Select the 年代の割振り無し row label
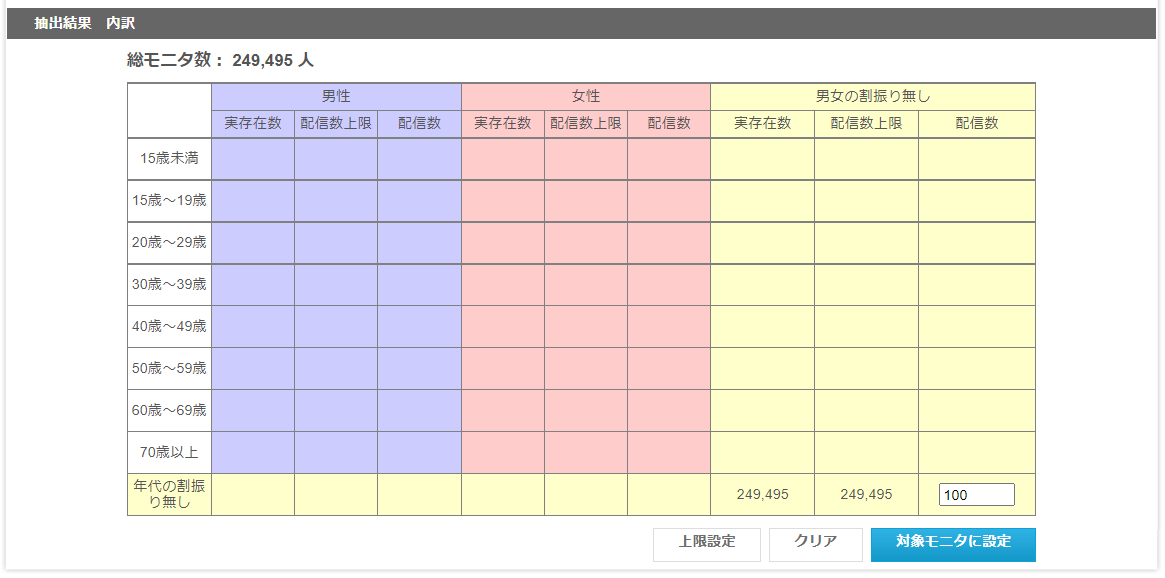 point(169,495)
